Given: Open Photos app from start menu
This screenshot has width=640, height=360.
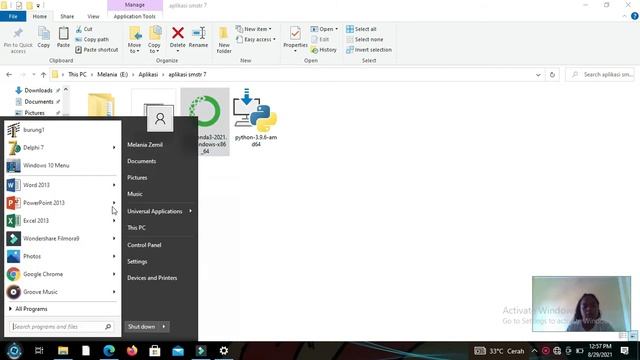Looking at the screenshot, I should click(62, 256).
